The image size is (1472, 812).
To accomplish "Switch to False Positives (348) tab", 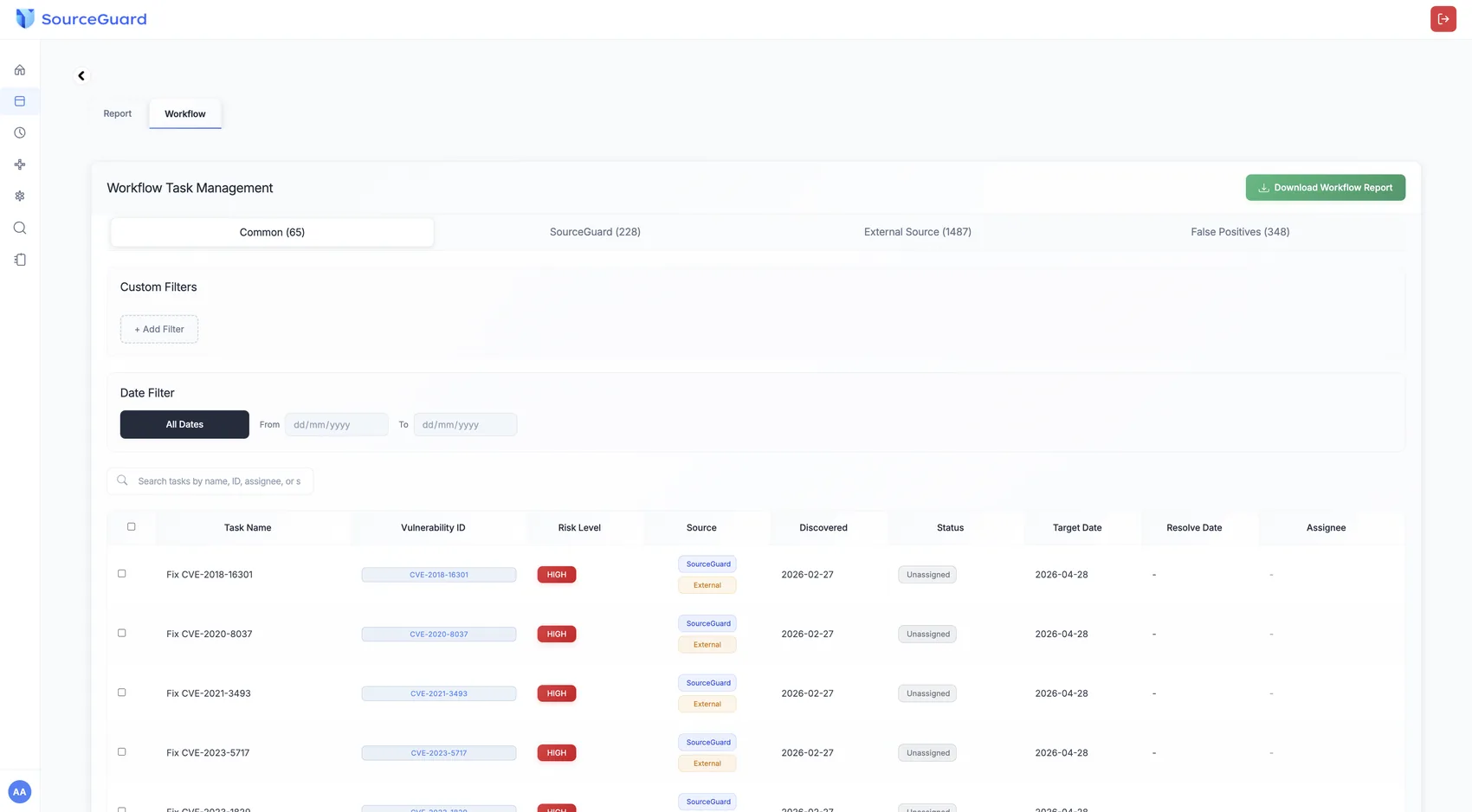I will click(x=1240, y=232).
